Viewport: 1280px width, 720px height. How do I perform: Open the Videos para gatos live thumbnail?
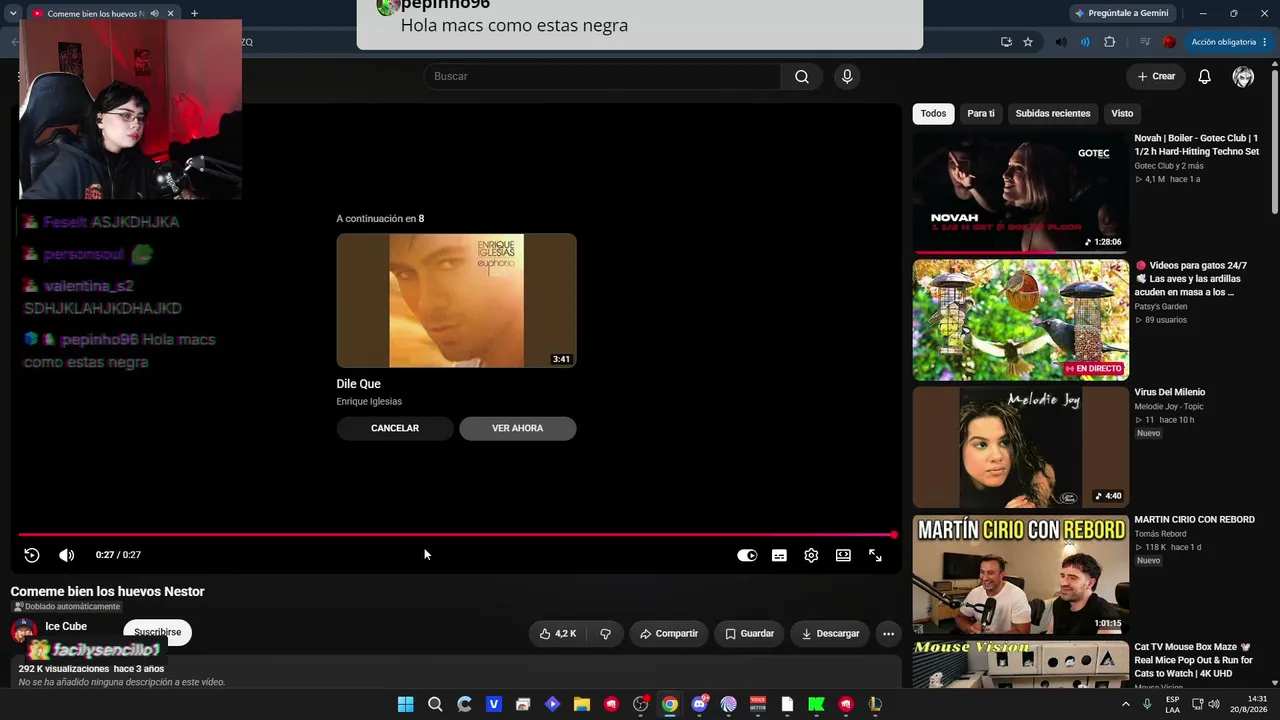(x=1020, y=320)
